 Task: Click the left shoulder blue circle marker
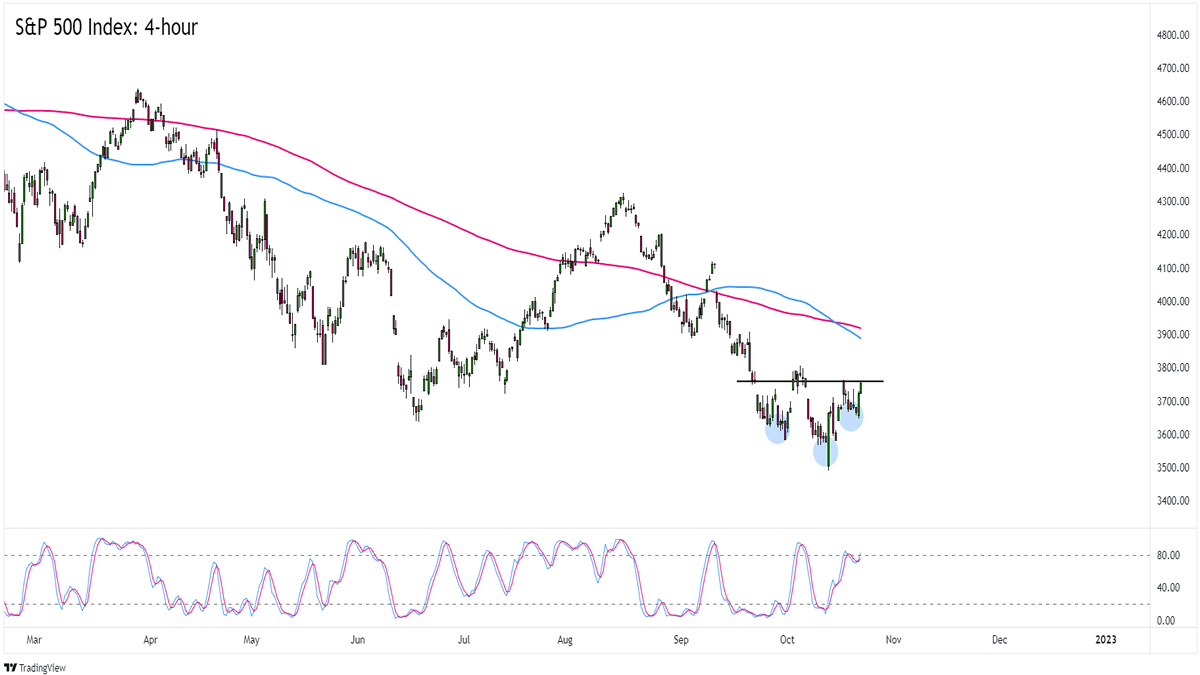click(777, 431)
